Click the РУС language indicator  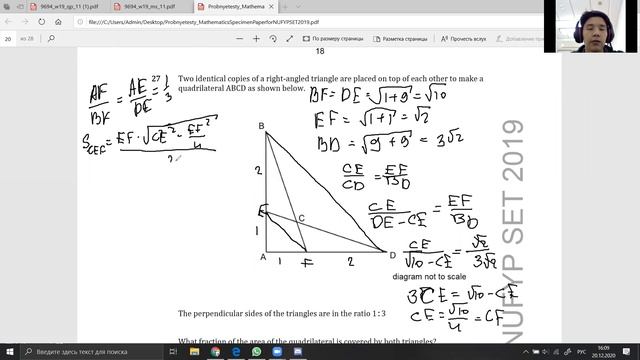click(581, 351)
